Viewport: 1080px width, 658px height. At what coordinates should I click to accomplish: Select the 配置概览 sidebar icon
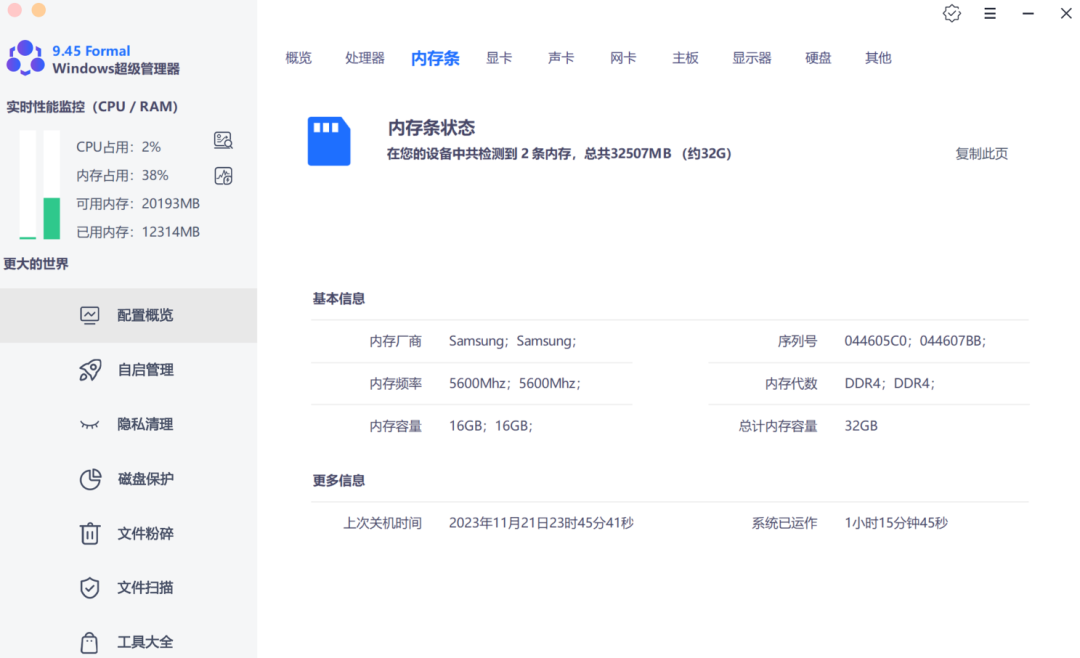89,314
